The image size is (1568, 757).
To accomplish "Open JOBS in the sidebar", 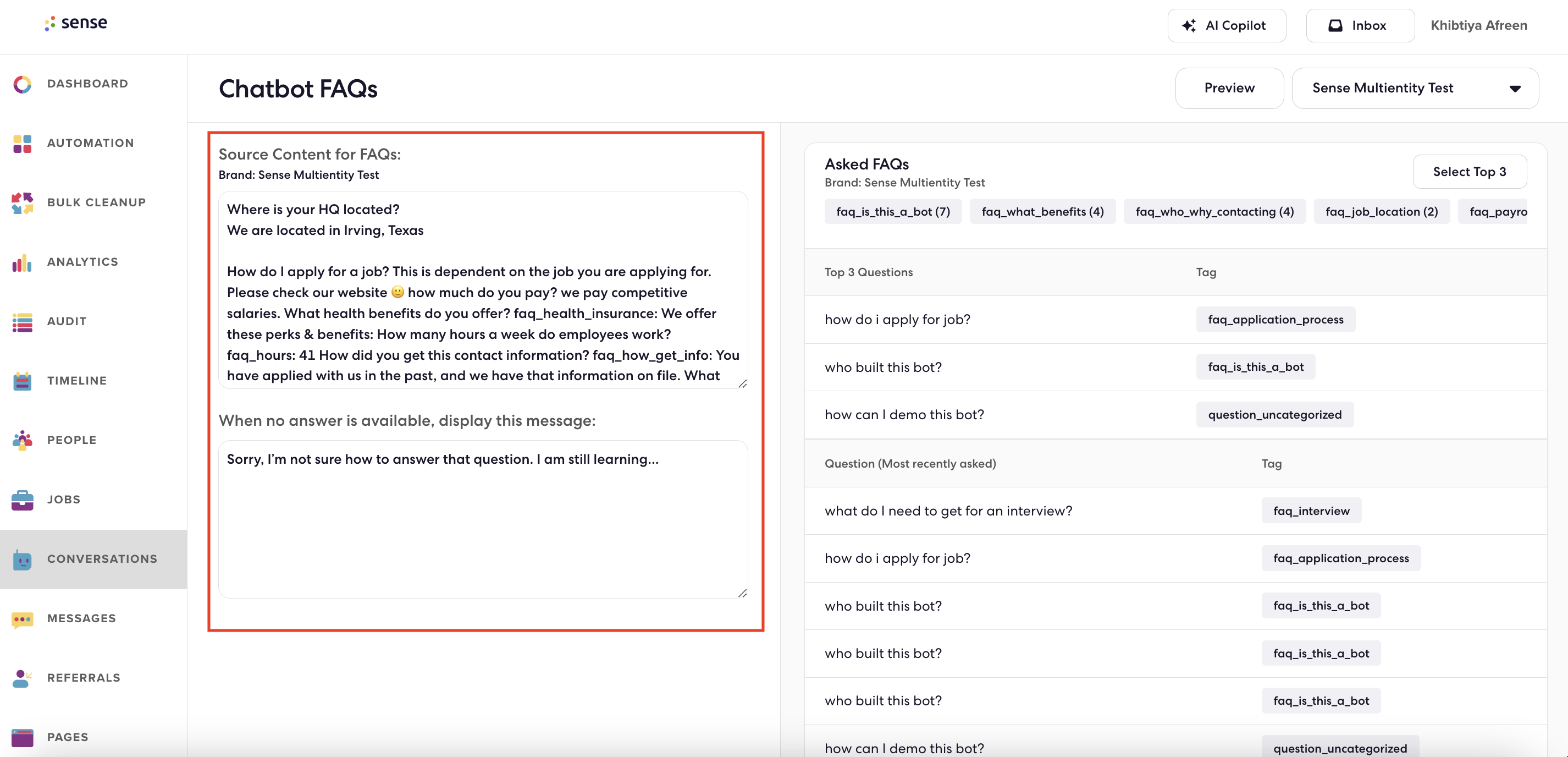I will pyautogui.click(x=64, y=500).
